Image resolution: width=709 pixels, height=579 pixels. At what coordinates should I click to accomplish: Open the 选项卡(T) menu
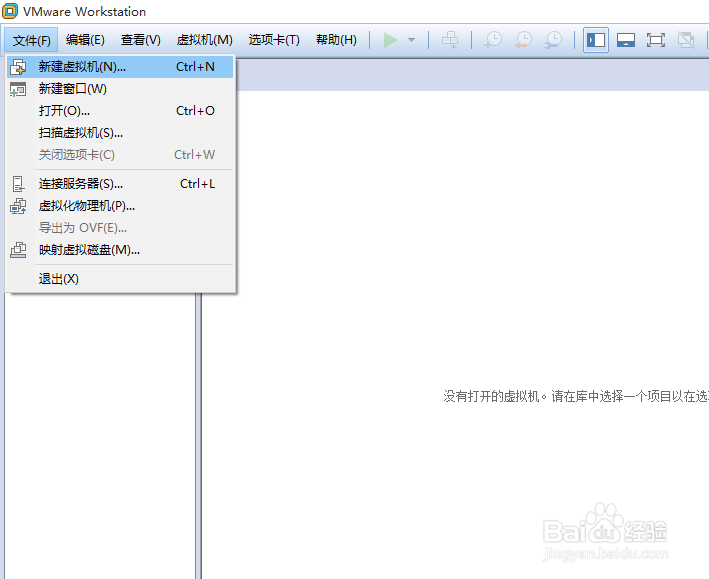click(x=274, y=40)
